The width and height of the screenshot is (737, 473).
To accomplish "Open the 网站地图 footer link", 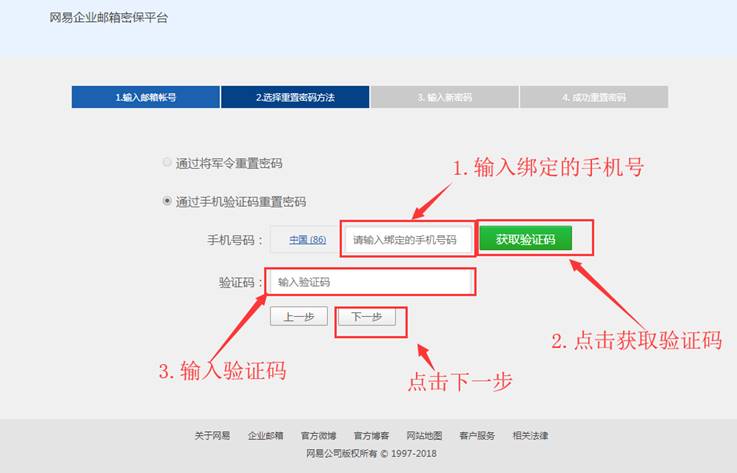I will coord(424,436).
